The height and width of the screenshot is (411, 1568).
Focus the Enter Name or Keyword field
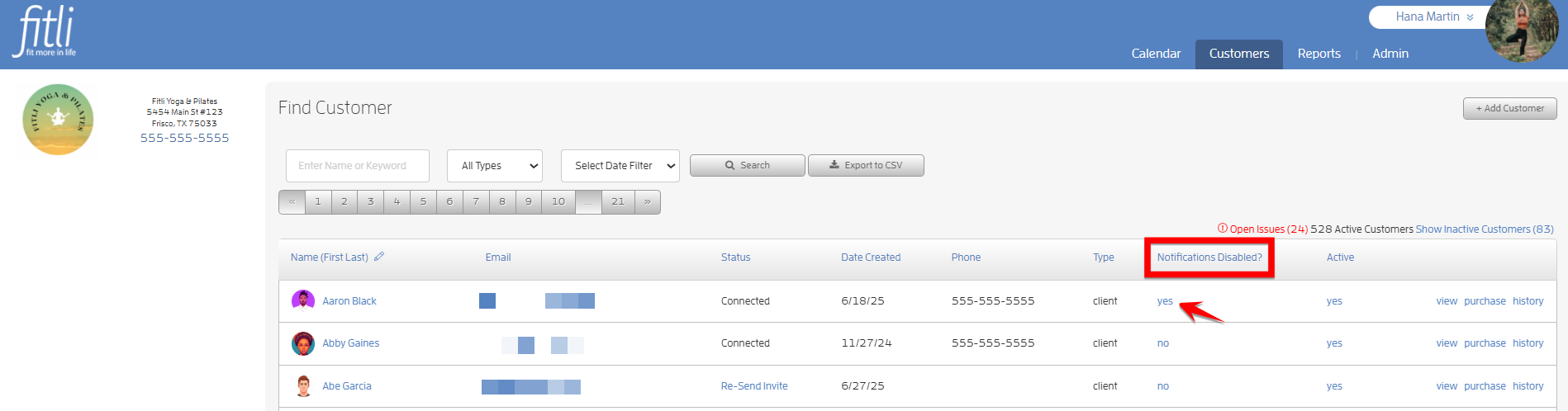click(358, 166)
